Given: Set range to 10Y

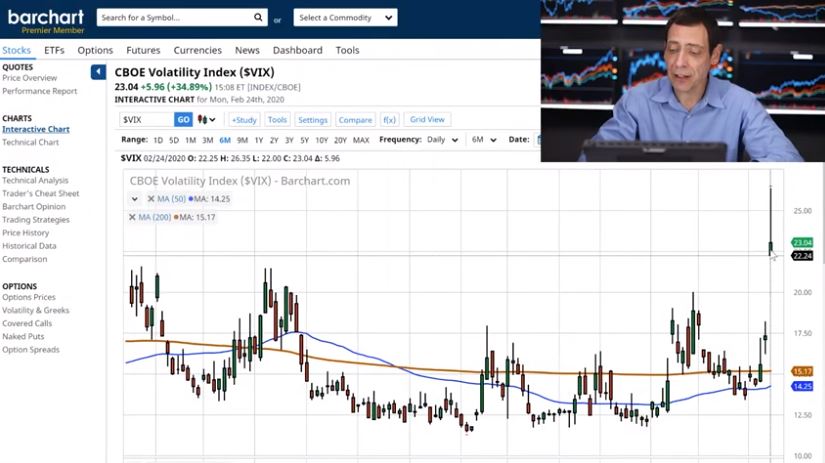Looking at the screenshot, I should coord(321,140).
